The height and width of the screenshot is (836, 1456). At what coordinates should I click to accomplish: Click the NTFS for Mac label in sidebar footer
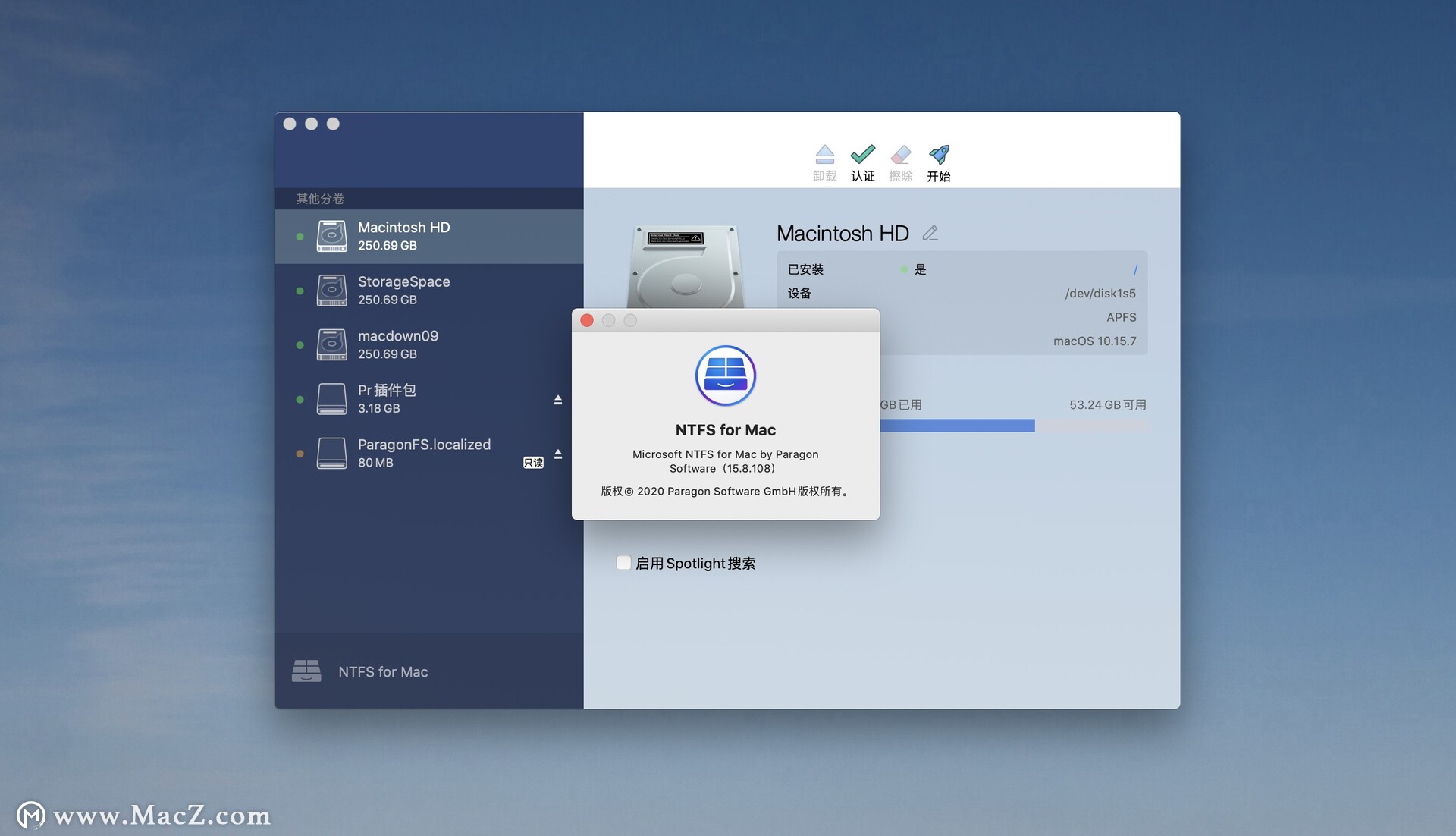(383, 672)
